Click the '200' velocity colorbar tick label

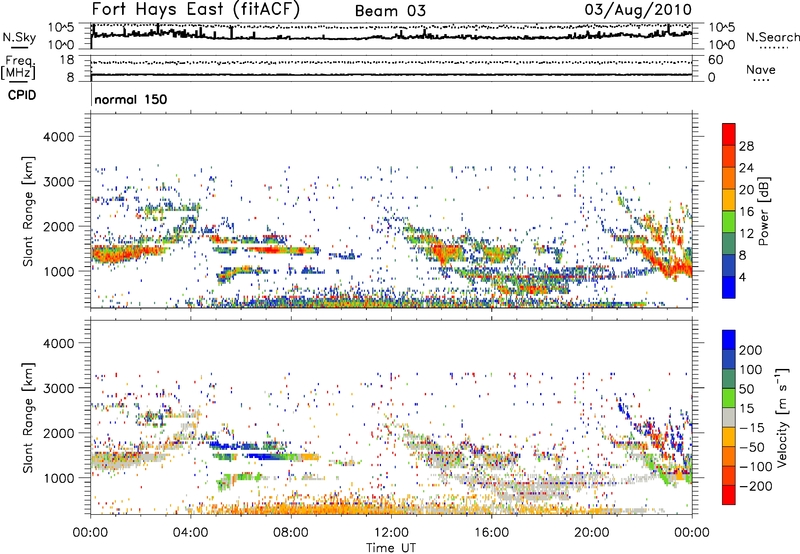(751, 350)
